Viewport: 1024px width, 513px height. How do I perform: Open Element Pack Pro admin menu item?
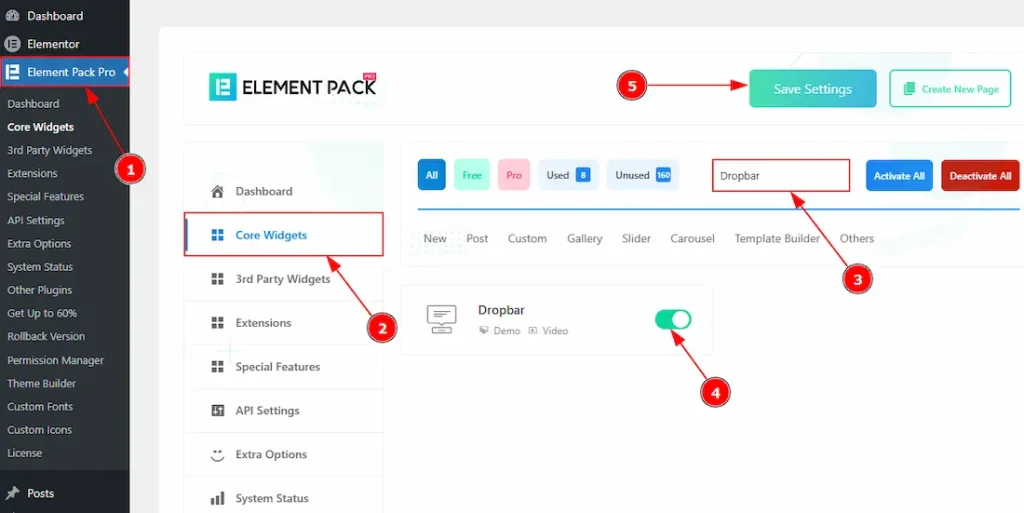click(65, 72)
